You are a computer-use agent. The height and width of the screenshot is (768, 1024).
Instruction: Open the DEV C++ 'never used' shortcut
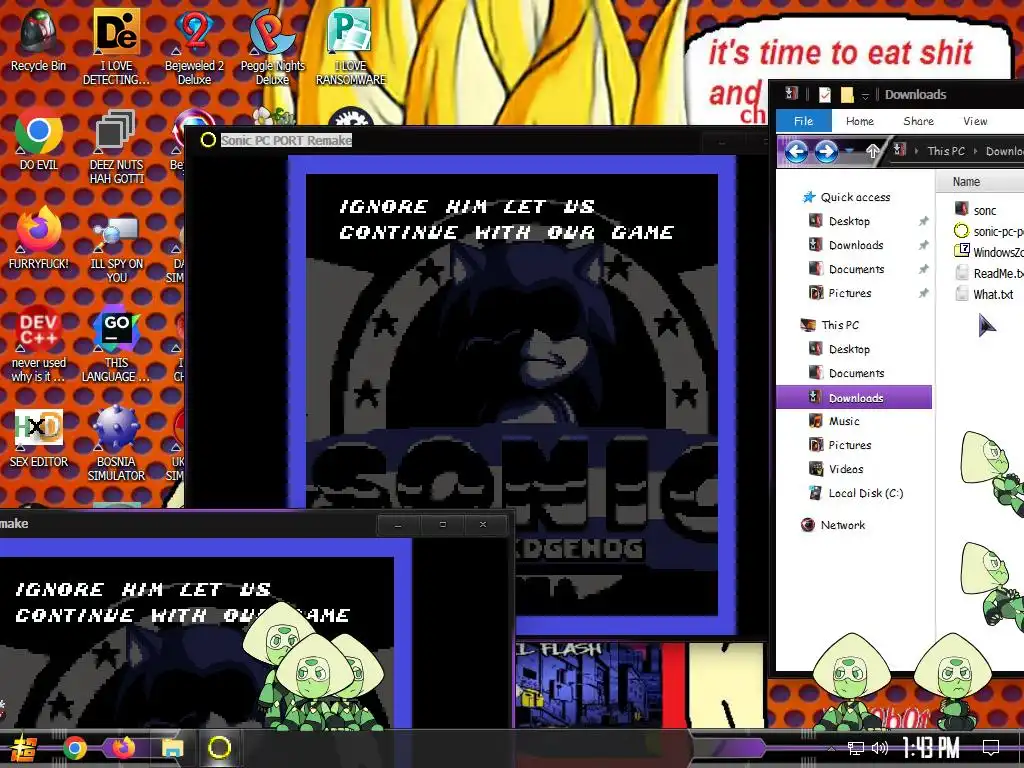pos(39,344)
